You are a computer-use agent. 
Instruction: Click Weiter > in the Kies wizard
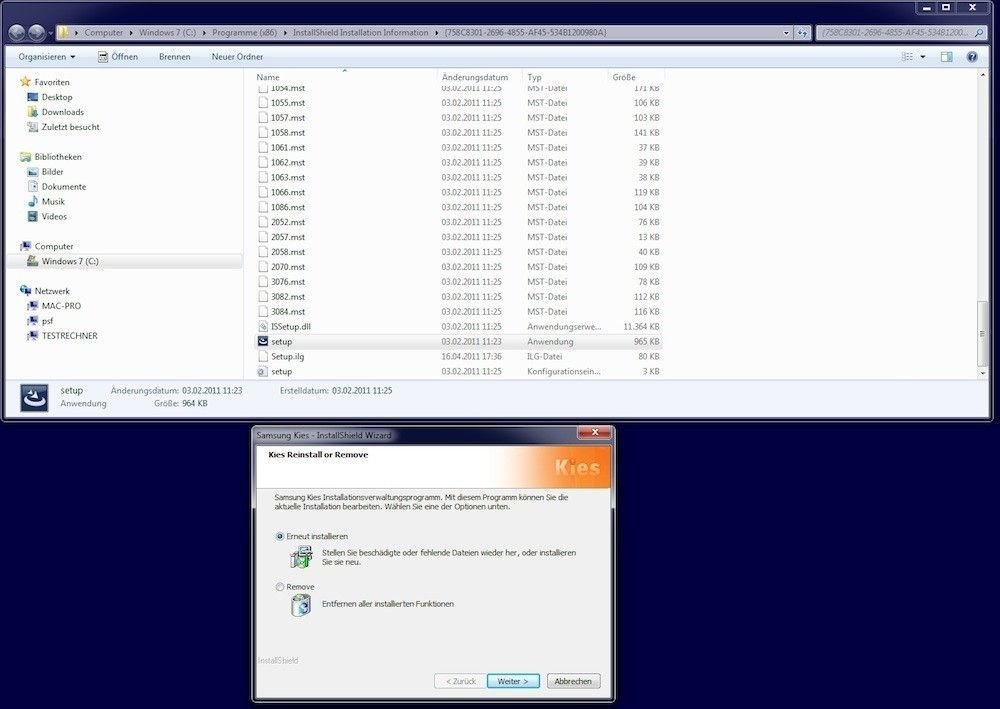tap(513, 681)
